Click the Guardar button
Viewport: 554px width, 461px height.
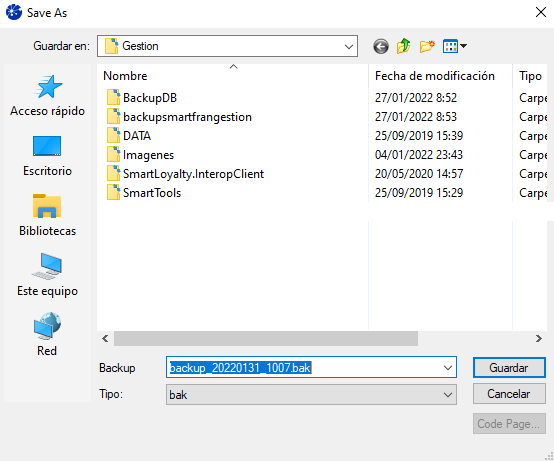(x=509, y=368)
